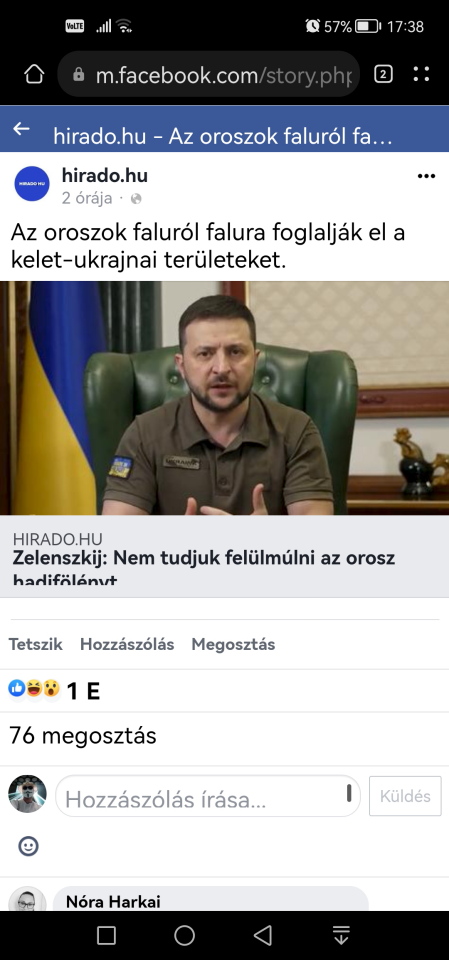This screenshot has width=449, height=960.
Task: Tap Hozzászólás to comment on post
Action: [x=127, y=645]
